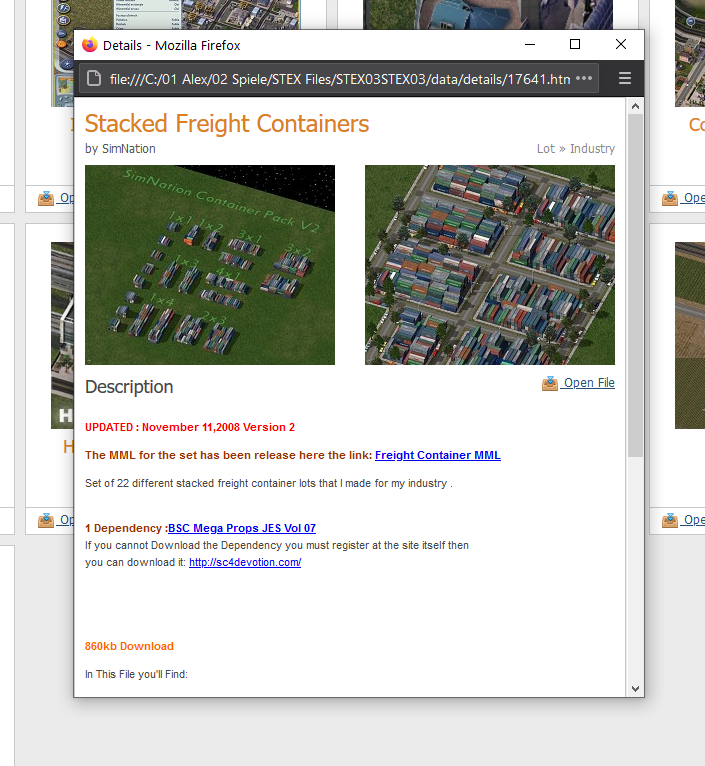
Task: Click the scrollbar down arrow
Action: point(635,689)
